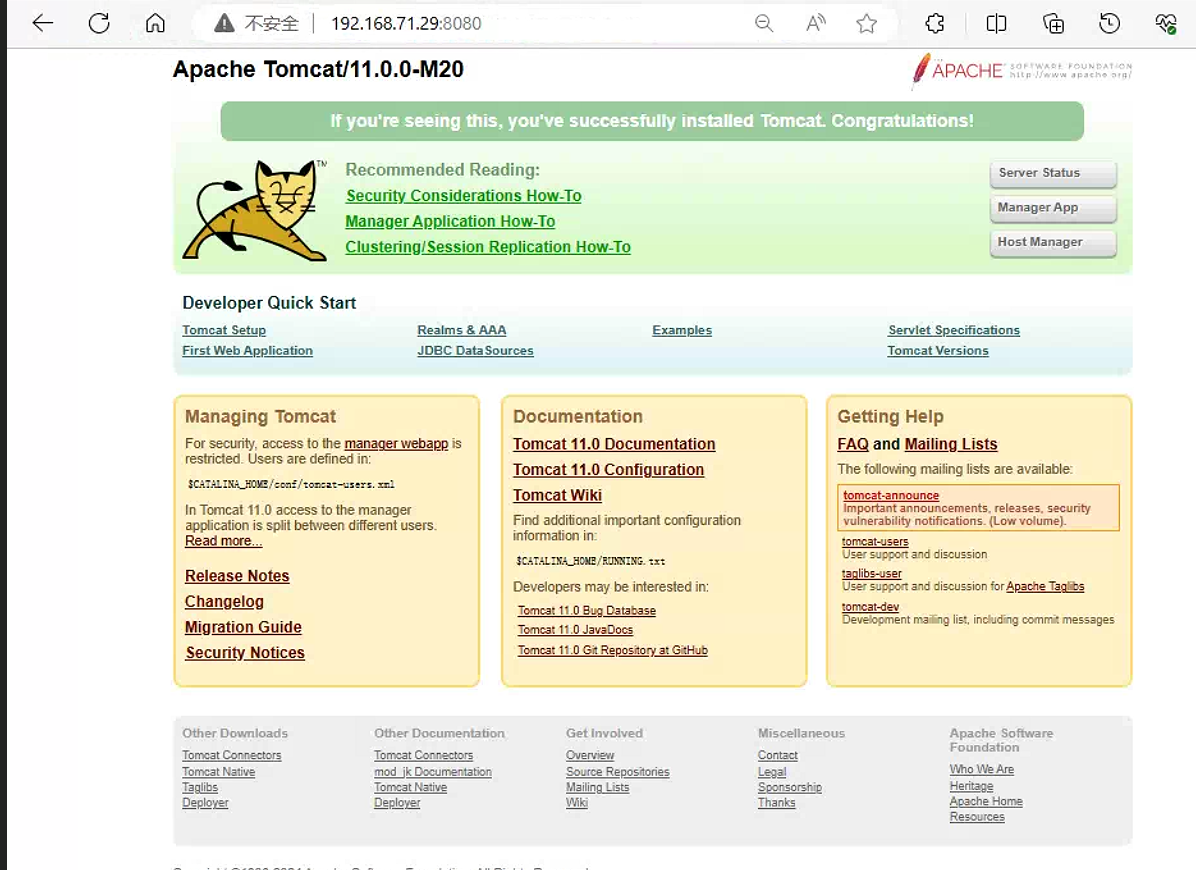Open Tomcat 11.0 Bug Database link
Viewport: 1196px width, 870px height.
click(587, 611)
